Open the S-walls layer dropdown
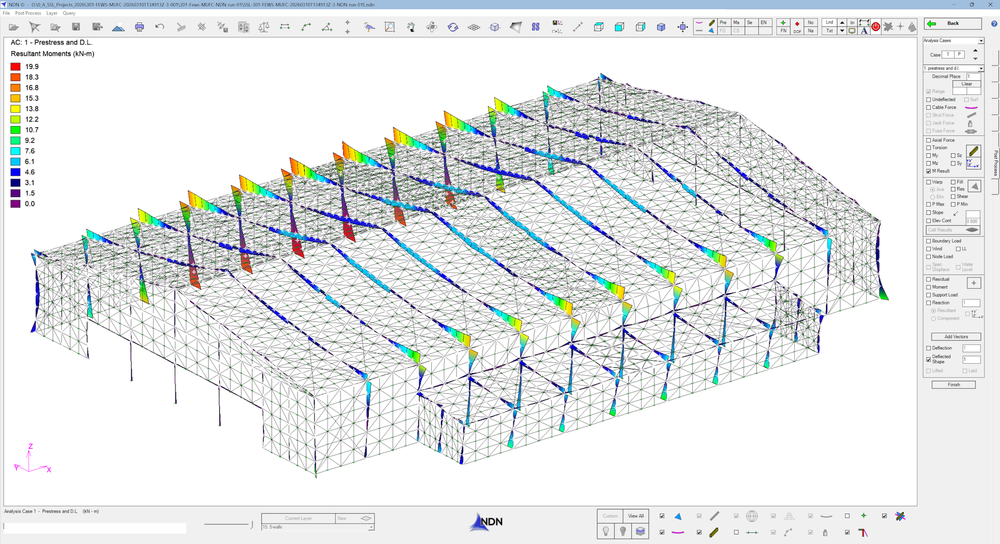This screenshot has height=544, width=1000. [371, 527]
